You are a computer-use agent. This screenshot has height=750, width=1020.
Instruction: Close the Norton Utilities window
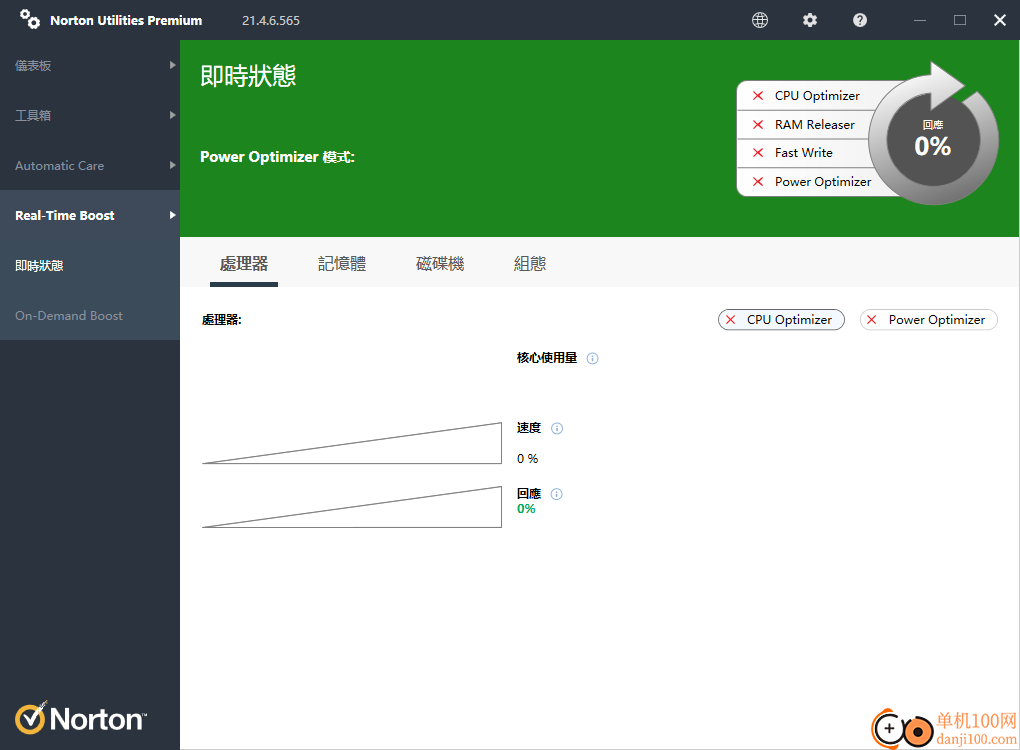pyautogui.click(x=1000, y=20)
